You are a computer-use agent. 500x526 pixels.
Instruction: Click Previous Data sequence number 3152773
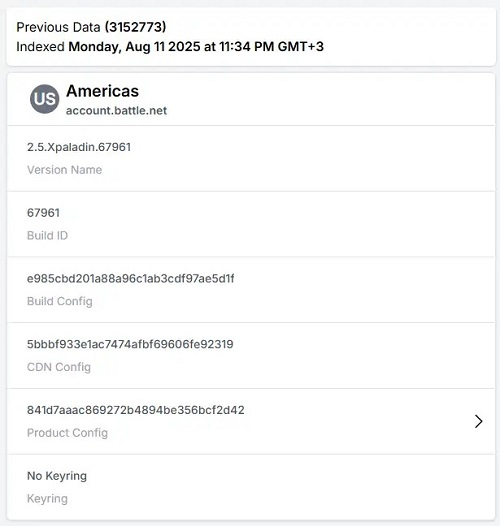click(136, 27)
